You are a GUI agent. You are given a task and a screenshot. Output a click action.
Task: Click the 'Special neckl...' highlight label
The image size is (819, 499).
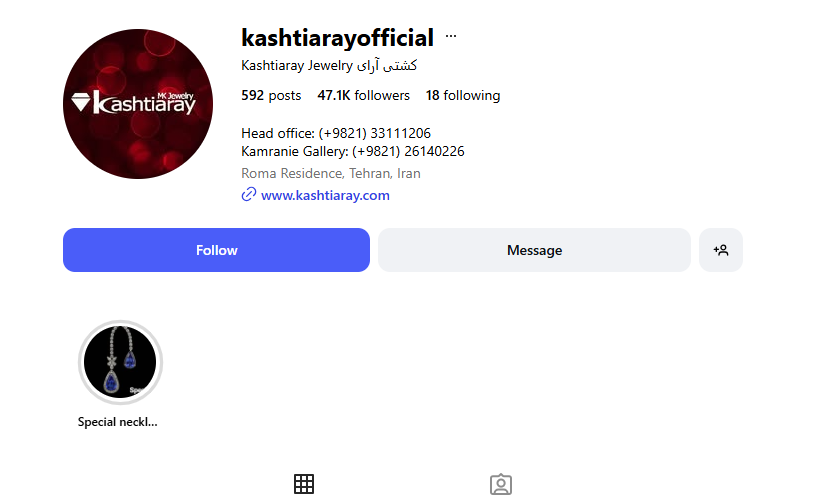pos(118,422)
